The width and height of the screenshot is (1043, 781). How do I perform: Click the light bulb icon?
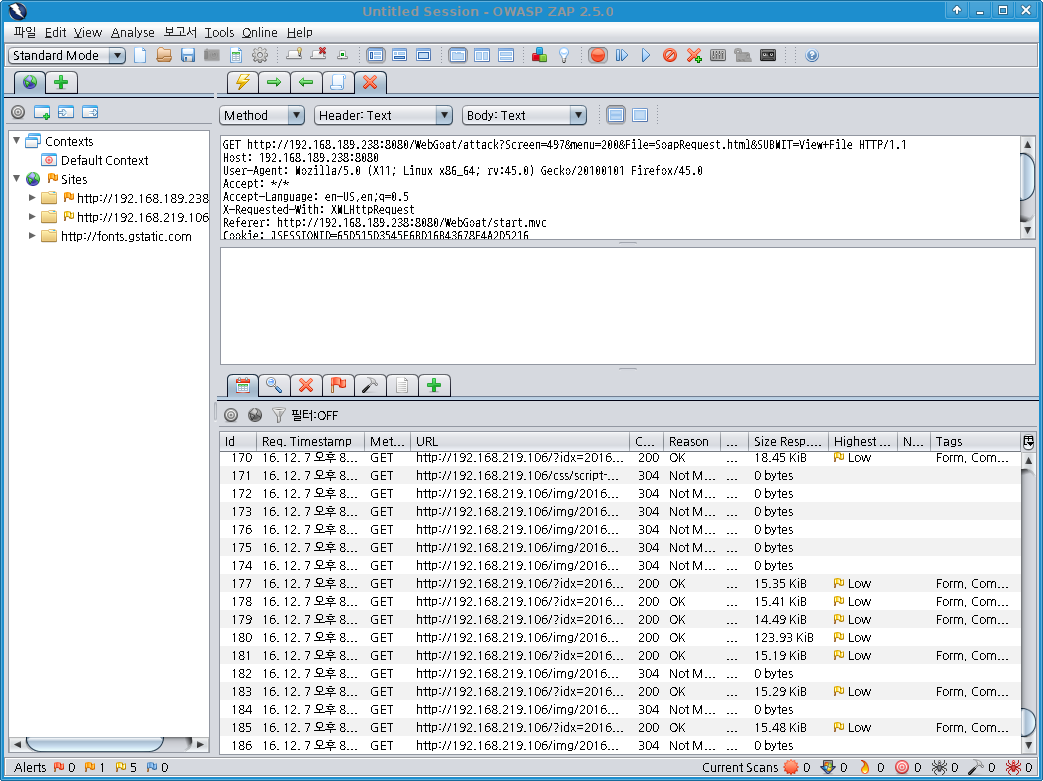click(564, 55)
